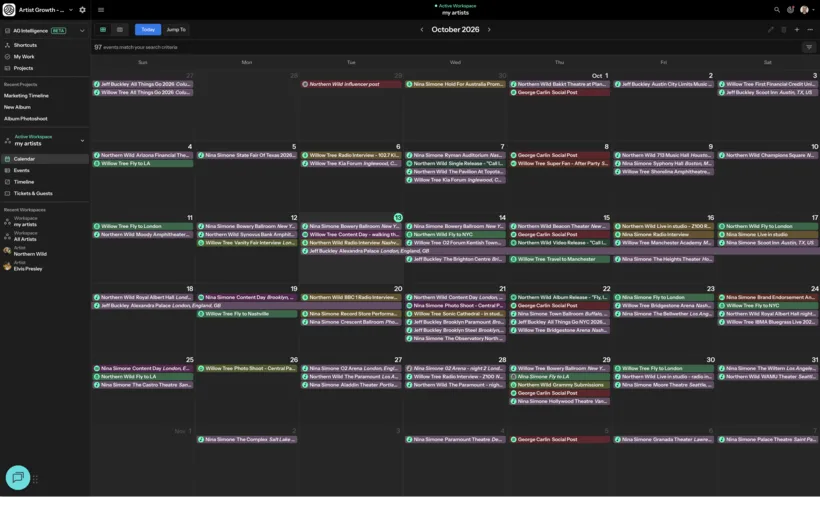Open Shortcuts in sidebar

point(25,45)
